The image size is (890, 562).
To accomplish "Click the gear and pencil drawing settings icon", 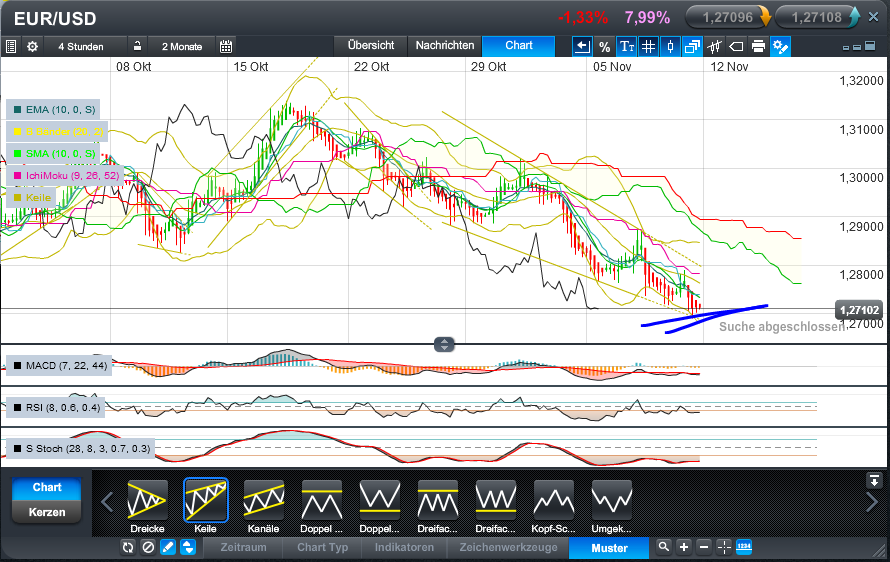I will pyautogui.click(x=780, y=47).
